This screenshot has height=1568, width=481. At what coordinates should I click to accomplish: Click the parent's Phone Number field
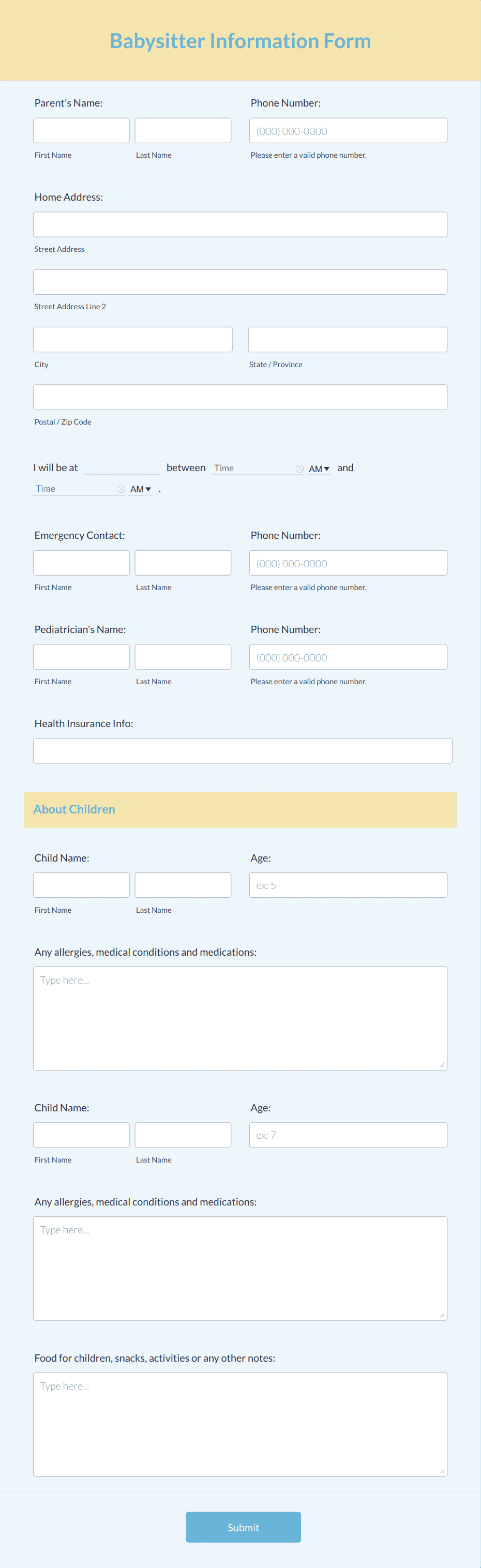[348, 130]
